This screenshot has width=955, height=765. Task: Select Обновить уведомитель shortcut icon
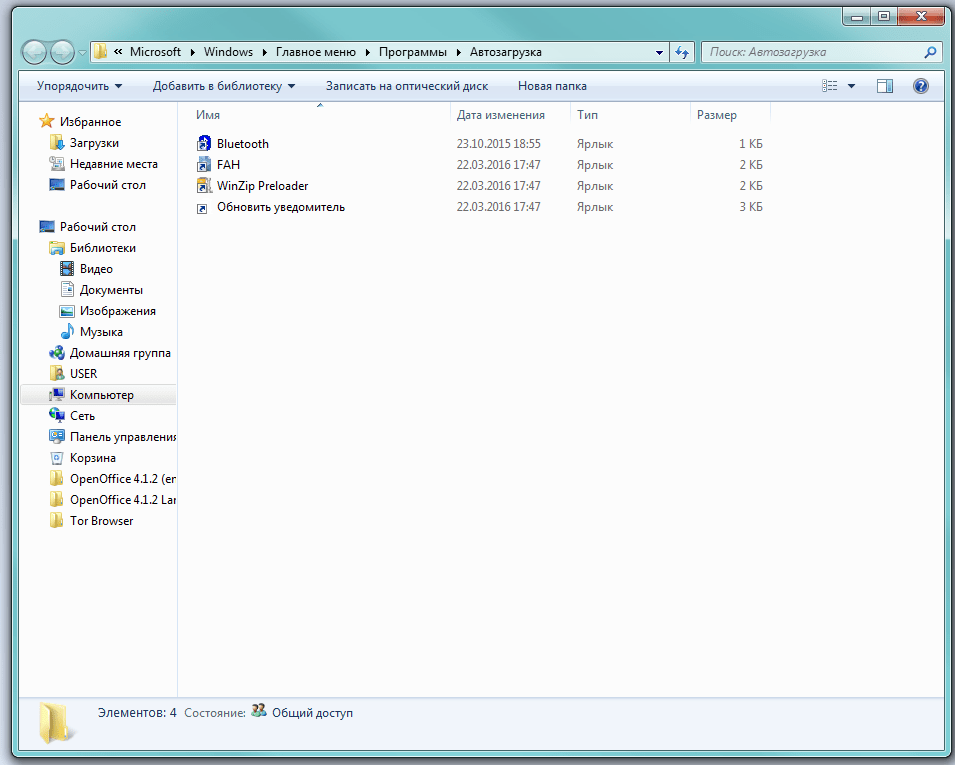click(x=202, y=209)
